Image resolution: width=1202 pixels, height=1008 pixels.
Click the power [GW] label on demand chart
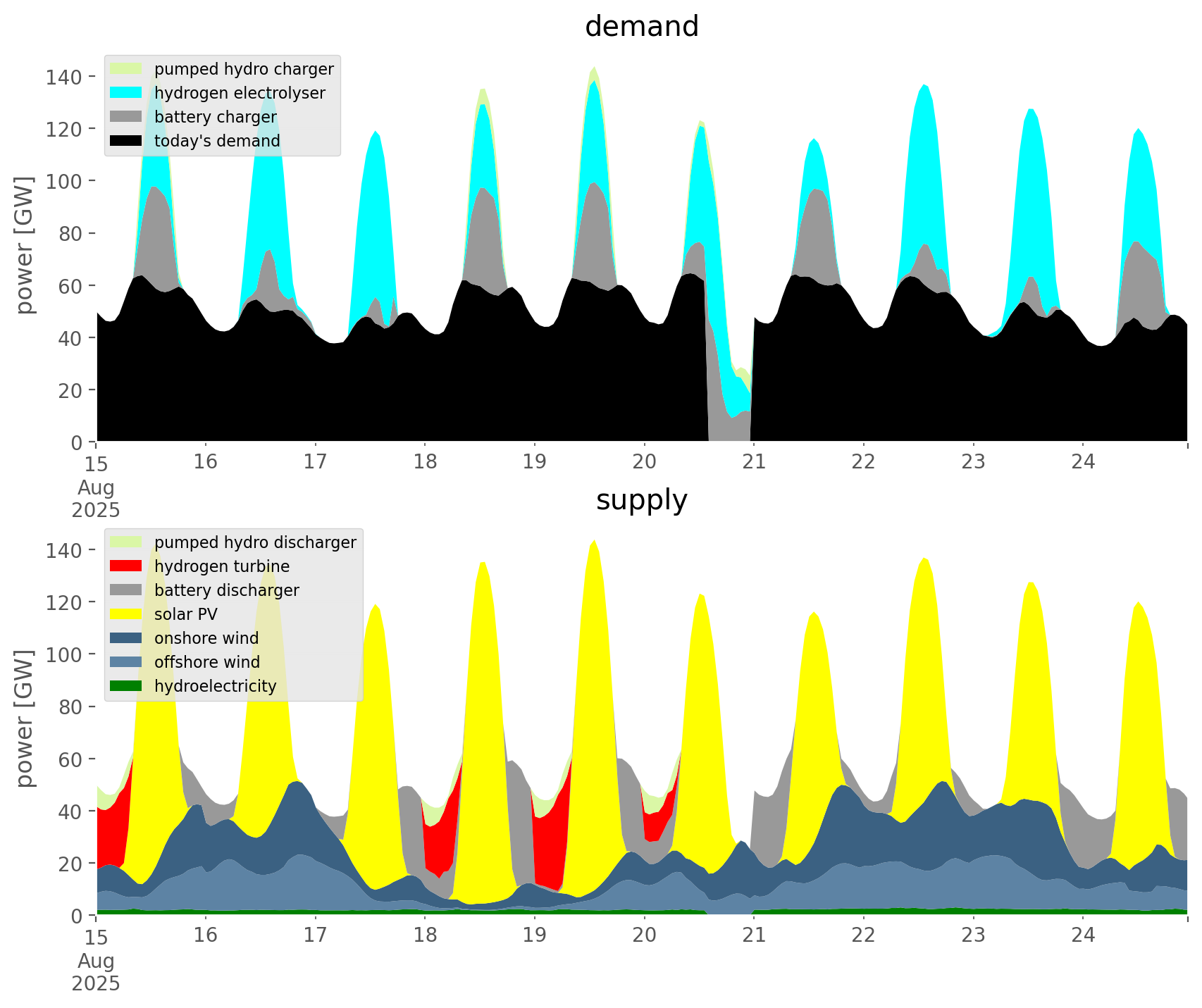tap(25, 245)
